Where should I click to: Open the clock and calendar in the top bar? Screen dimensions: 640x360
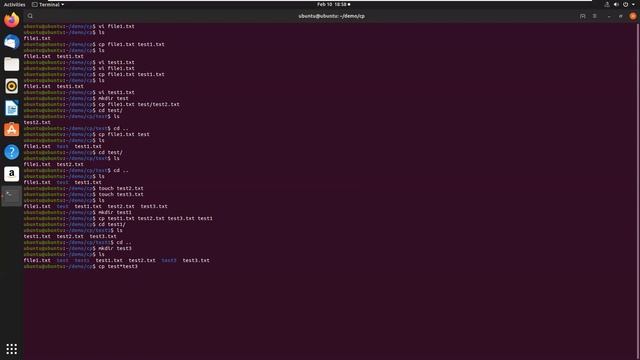point(333,4)
